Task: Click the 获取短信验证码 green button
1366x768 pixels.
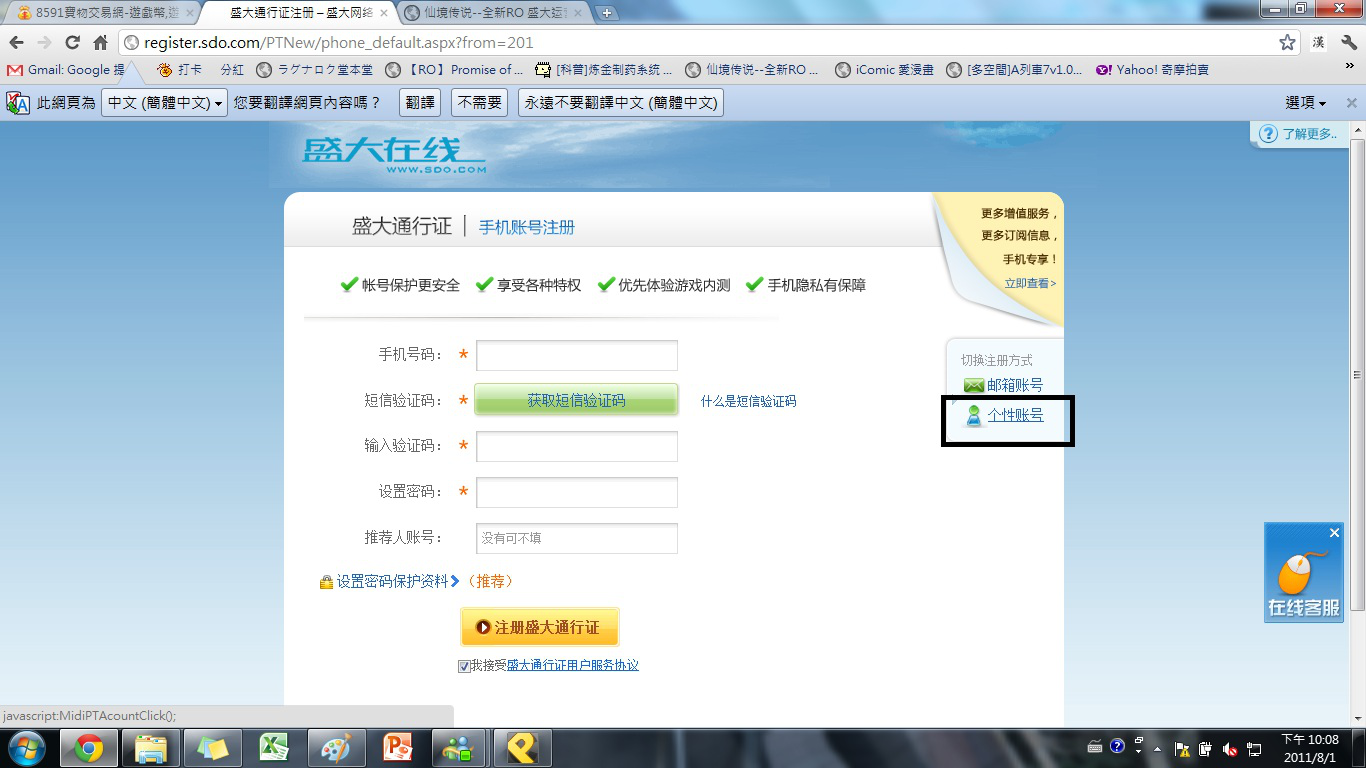Action: tap(576, 400)
